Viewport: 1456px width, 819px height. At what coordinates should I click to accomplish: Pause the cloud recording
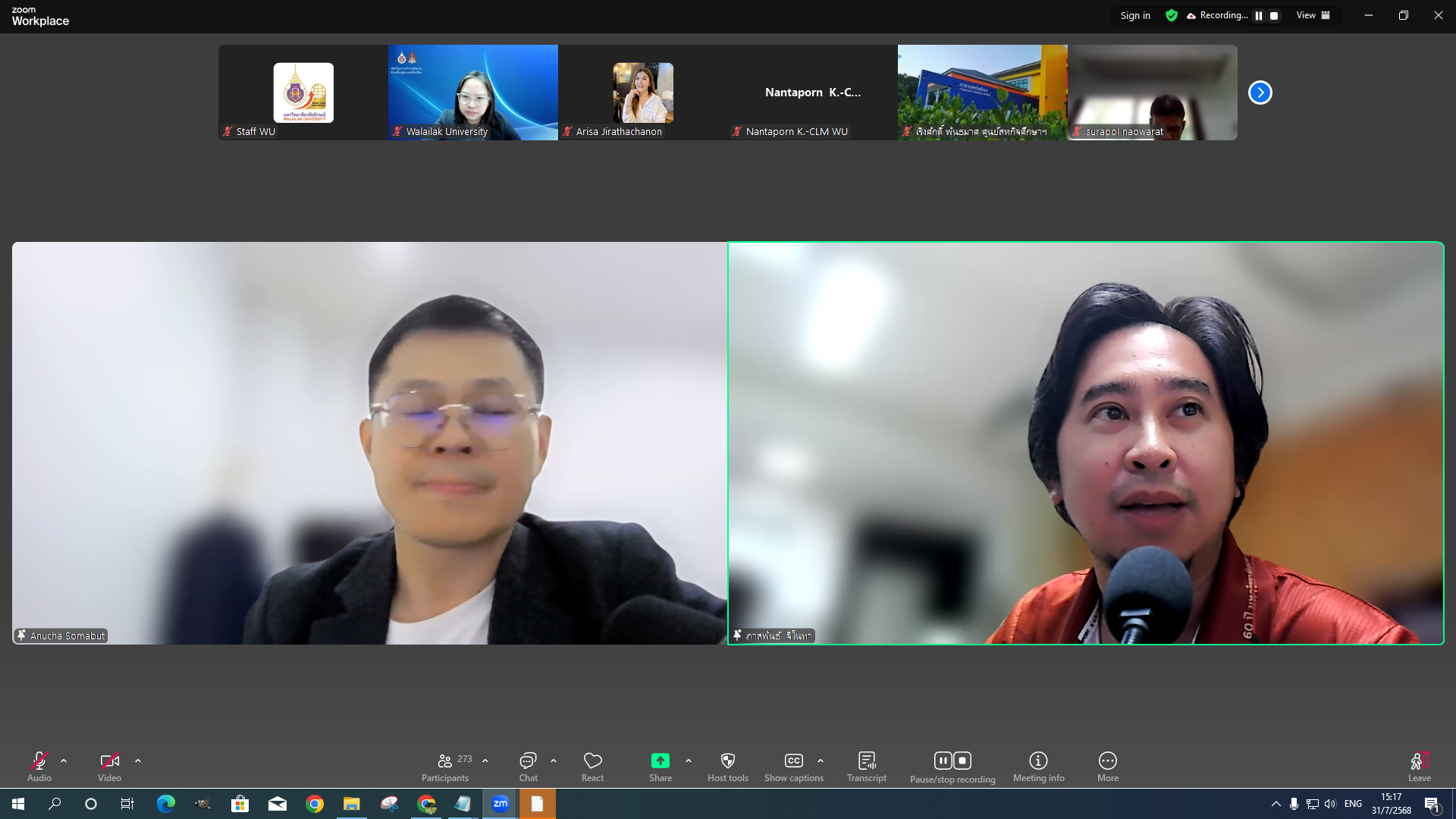click(943, 760)
